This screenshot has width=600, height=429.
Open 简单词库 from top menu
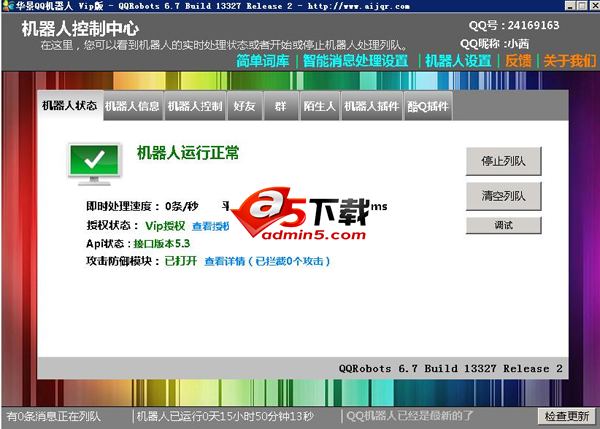click(262, 61)
